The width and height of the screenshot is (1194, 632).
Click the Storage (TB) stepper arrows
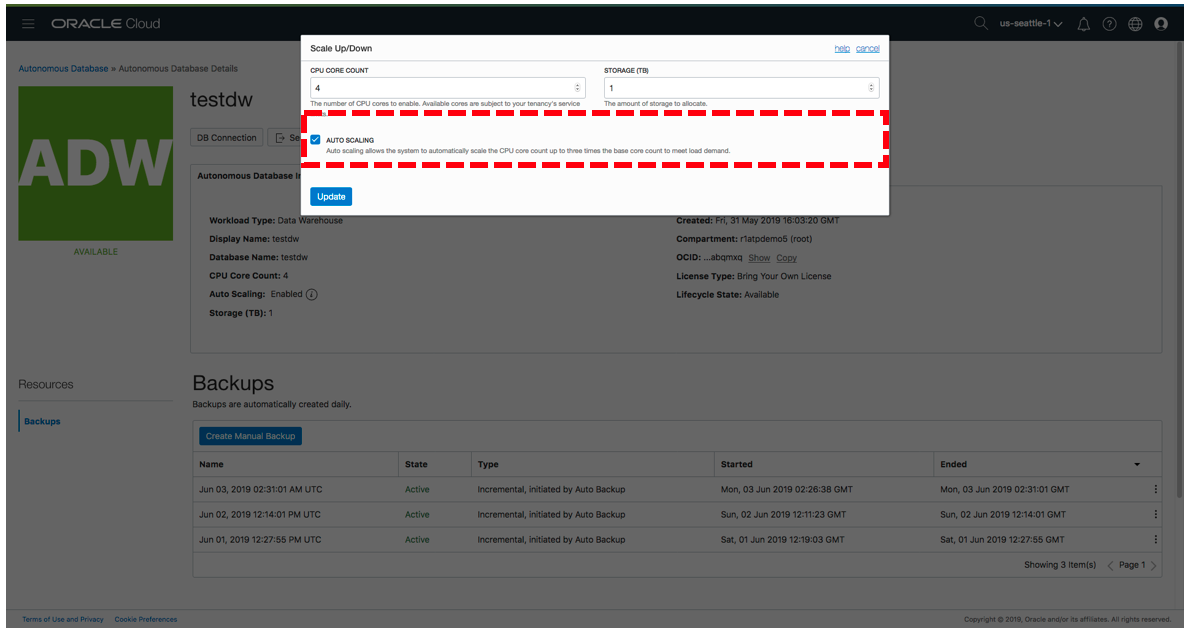(871, 88)
